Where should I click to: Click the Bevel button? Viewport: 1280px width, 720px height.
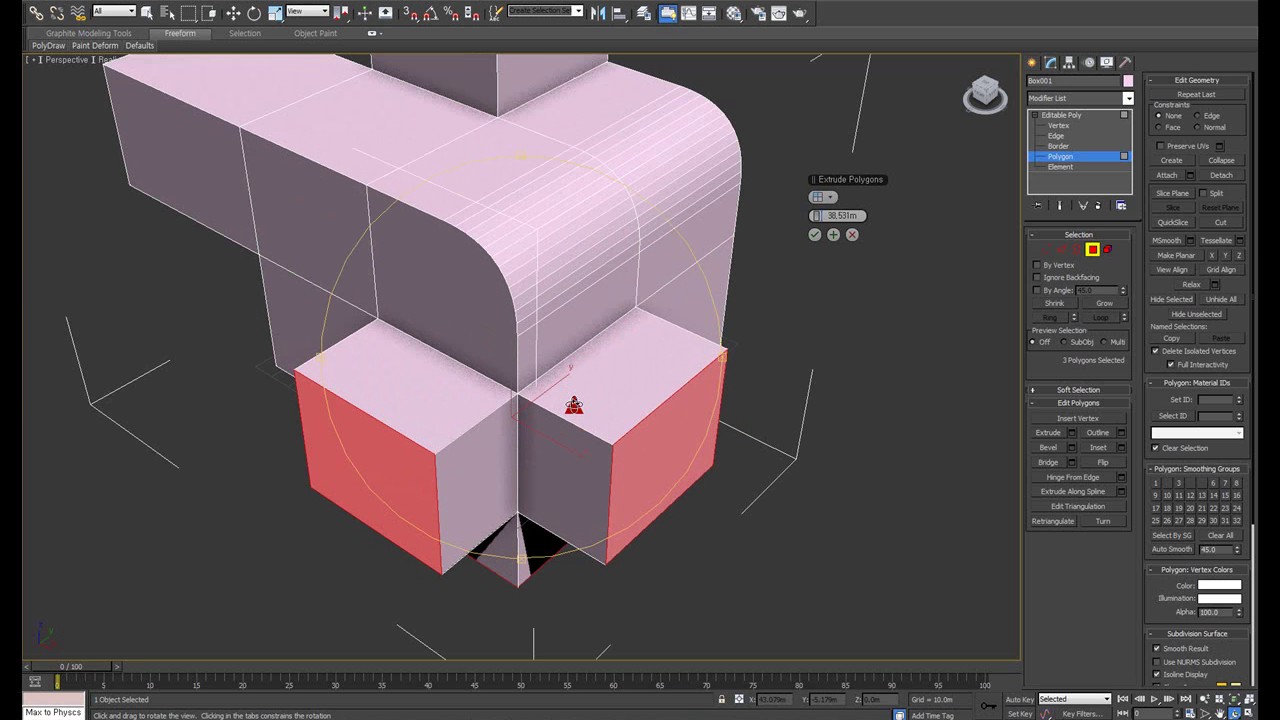coord(1048,448)
